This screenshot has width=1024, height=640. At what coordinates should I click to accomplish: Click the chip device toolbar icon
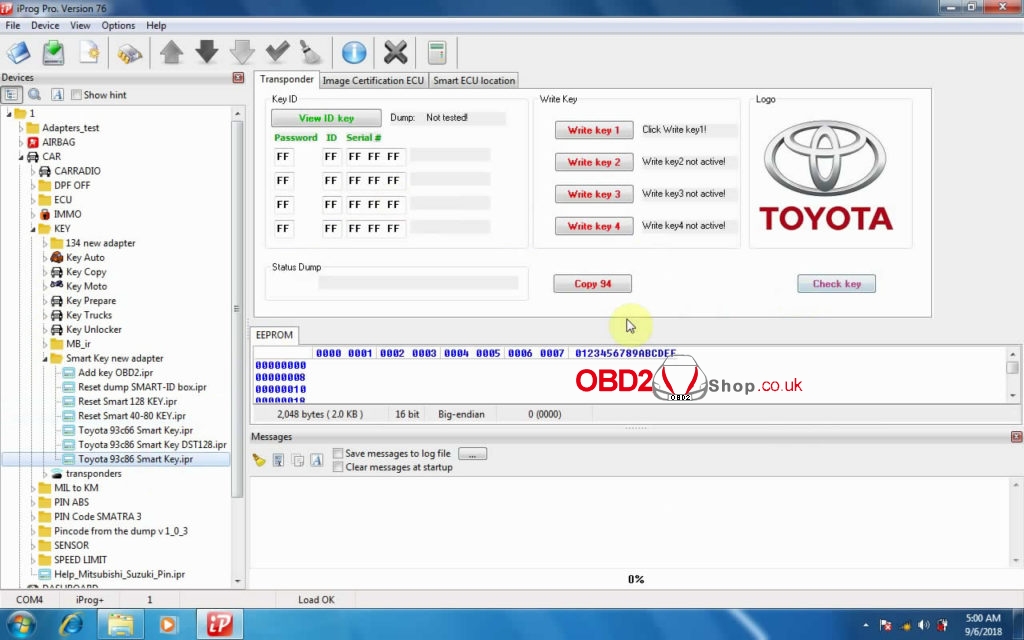pyautogui.click(x=129, y=53)
